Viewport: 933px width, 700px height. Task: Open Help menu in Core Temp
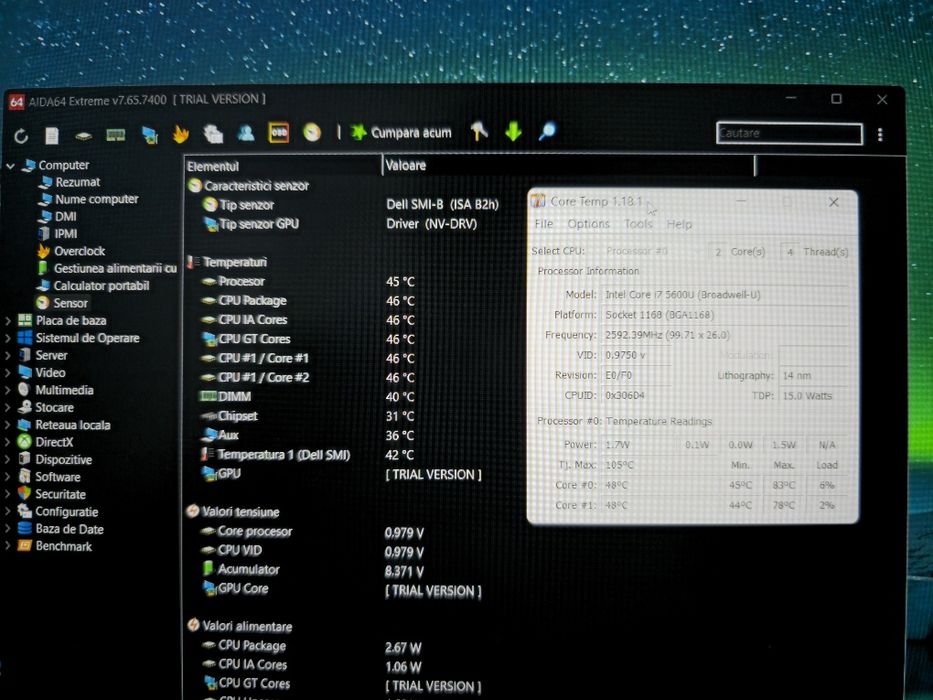679,224
